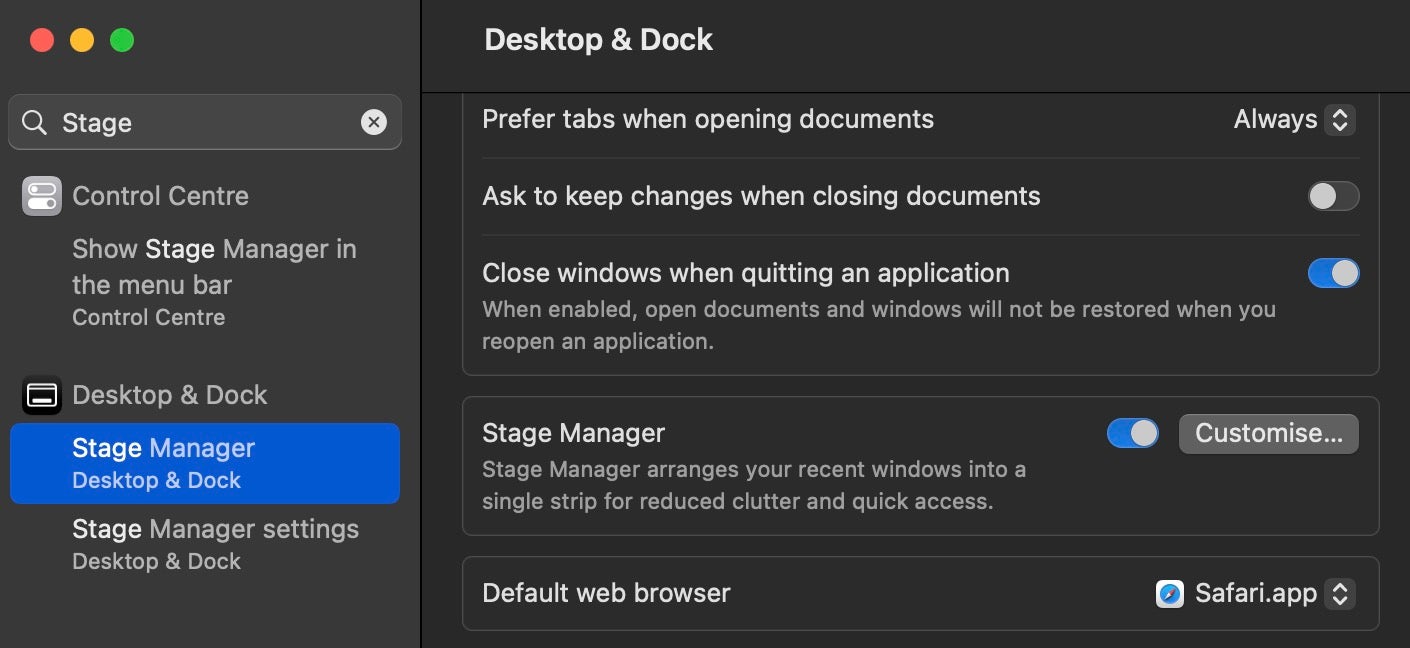Image resolution: width=1410 pixels, height=648 pixels.
Task: Select the Desktop & Dock heading in the sidebar
Action: [170, 395]
